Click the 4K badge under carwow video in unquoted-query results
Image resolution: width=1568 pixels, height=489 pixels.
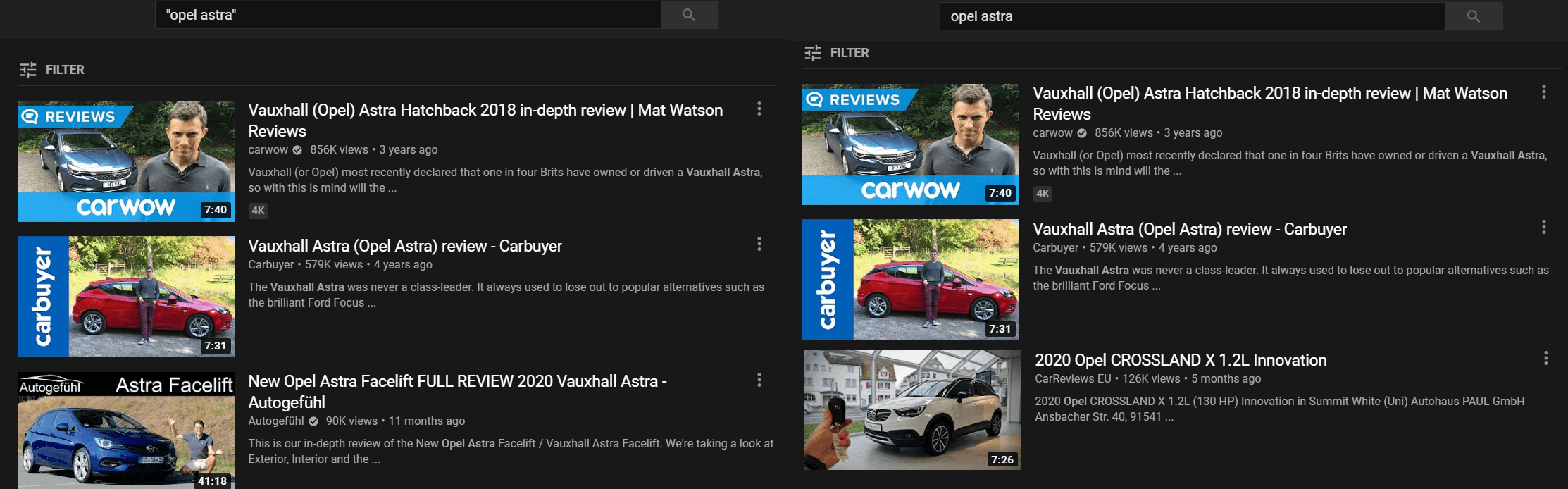coord(1043,194)
